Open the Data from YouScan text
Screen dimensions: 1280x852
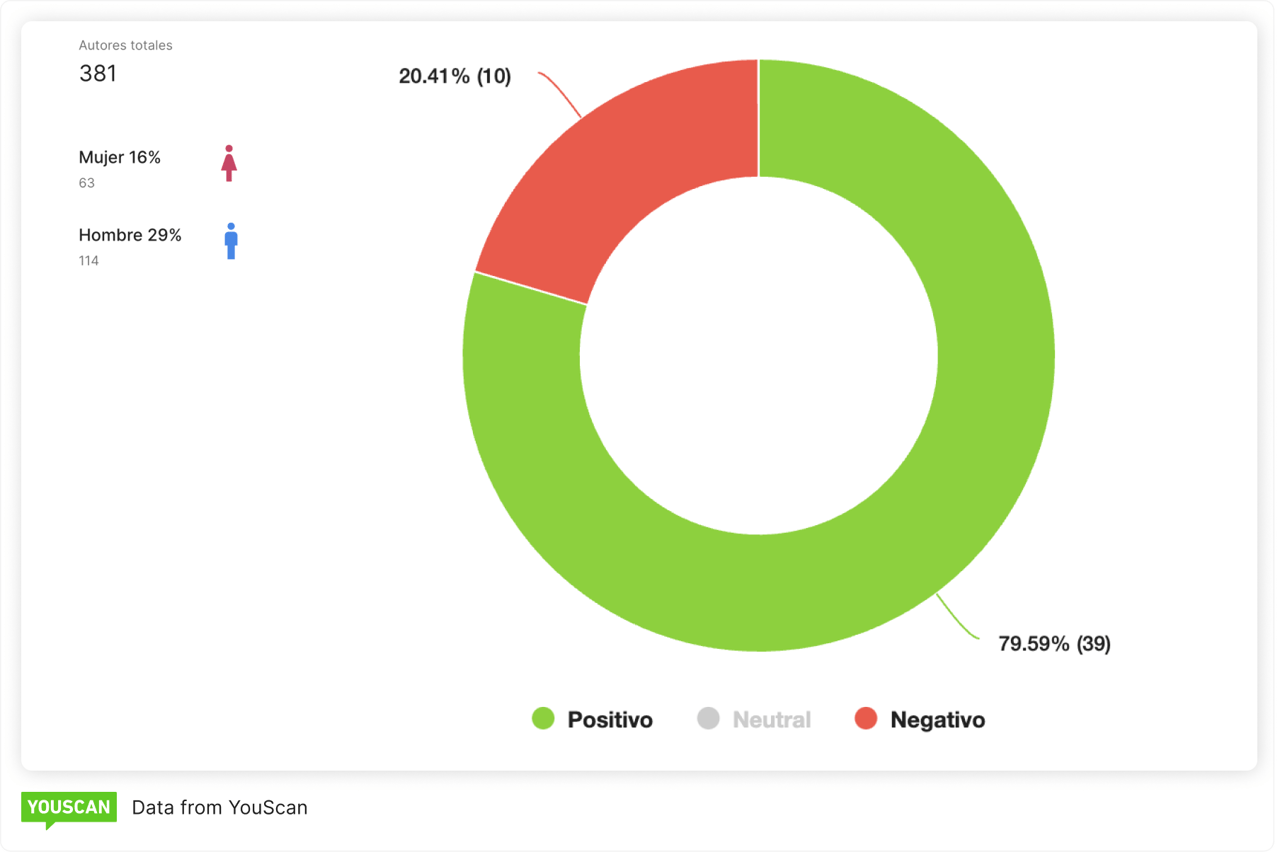[220, 808]
